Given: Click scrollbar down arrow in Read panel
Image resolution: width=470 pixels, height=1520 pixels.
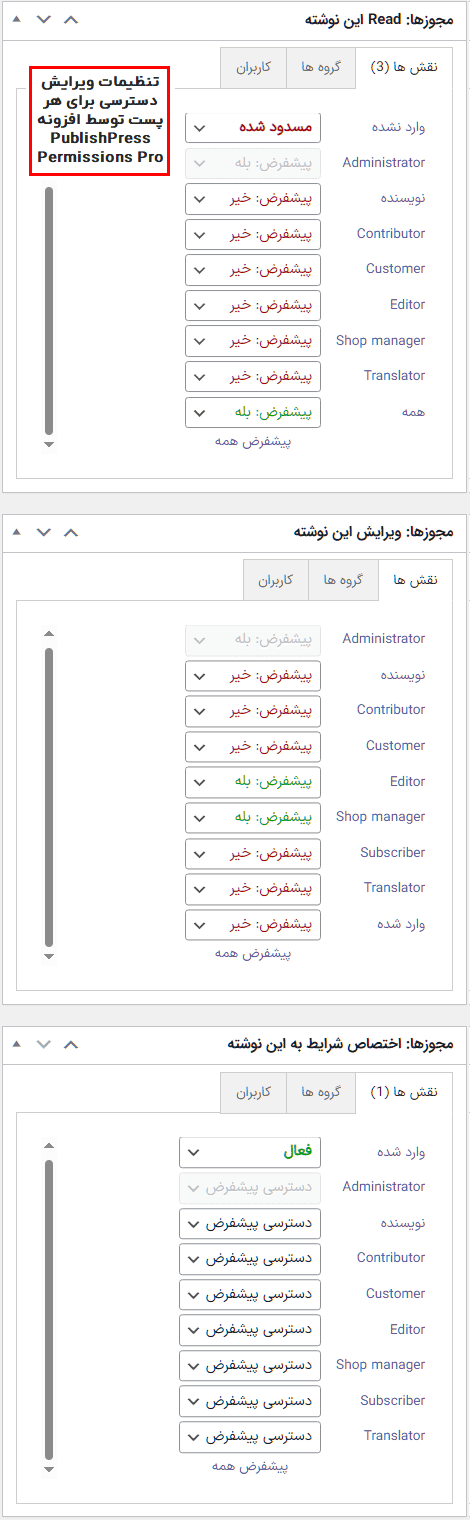Looking at the screenshot, I should 49,445.
